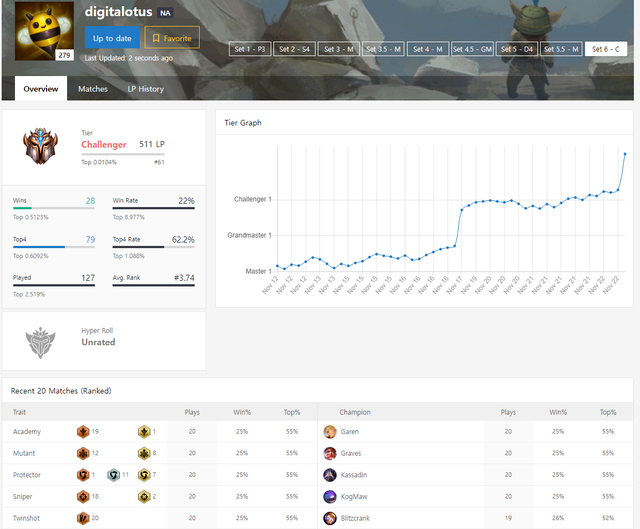
Task: Click the Sniper trait row name
Action: [22, 496]
